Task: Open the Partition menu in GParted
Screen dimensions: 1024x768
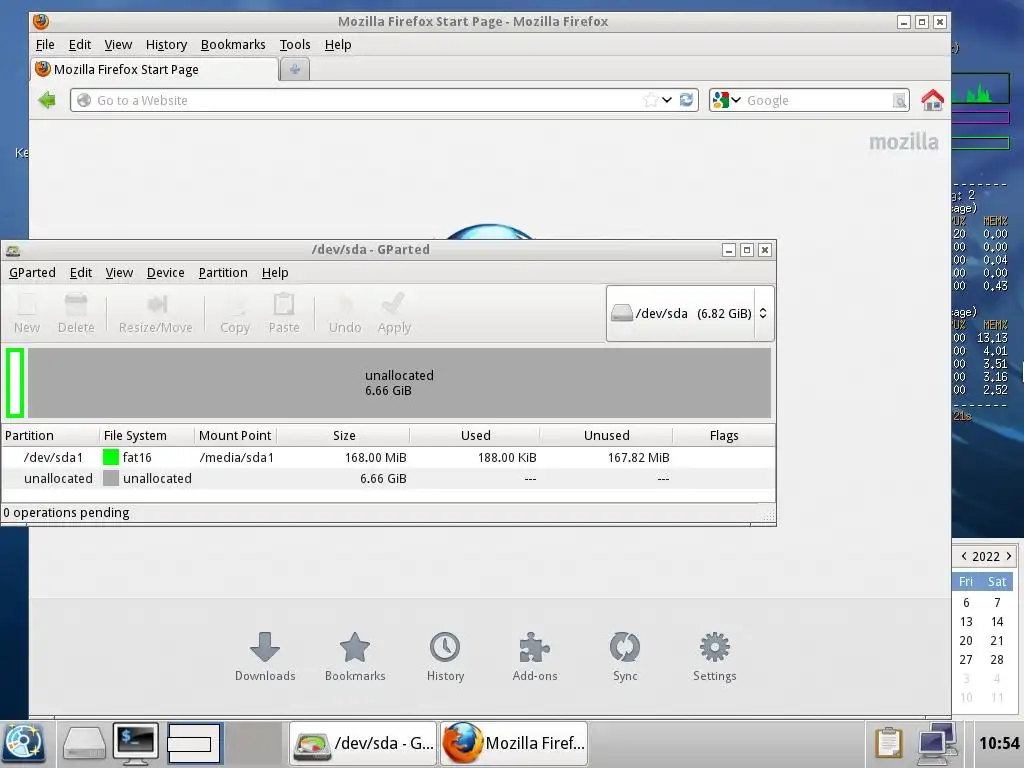Action: [223, 272]
